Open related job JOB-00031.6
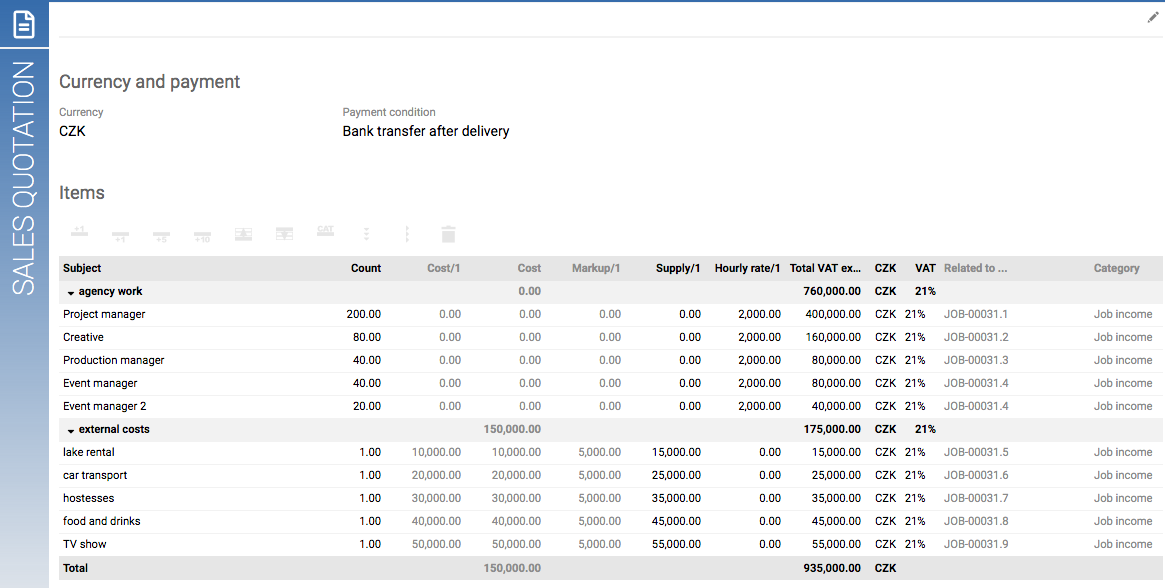The width and height of the screenshot is (1165, 588). (x=976, y=476)
